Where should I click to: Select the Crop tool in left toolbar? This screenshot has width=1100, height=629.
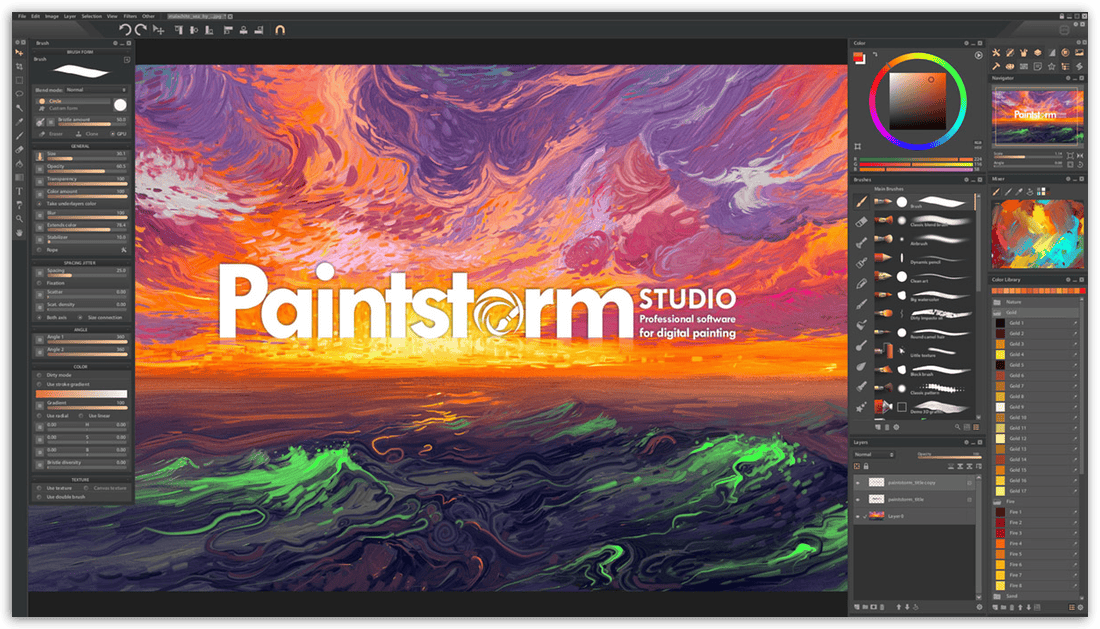click(20, 66)
